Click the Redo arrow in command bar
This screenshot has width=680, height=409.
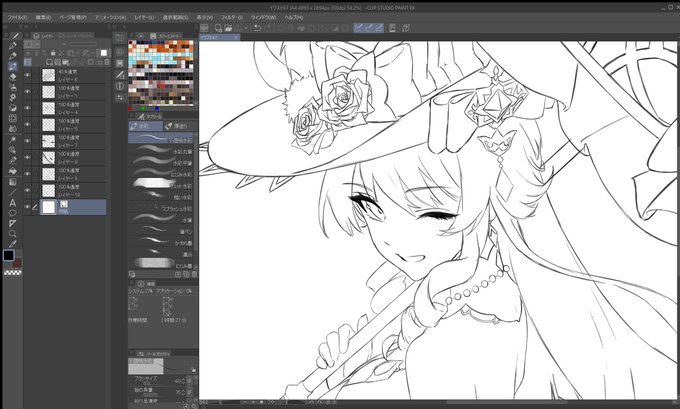coord(268,28)
